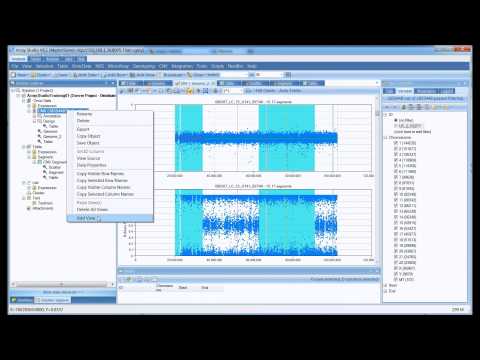
Task: Select the Scatter view under CNV.Segment
Action: pos(55,167)
